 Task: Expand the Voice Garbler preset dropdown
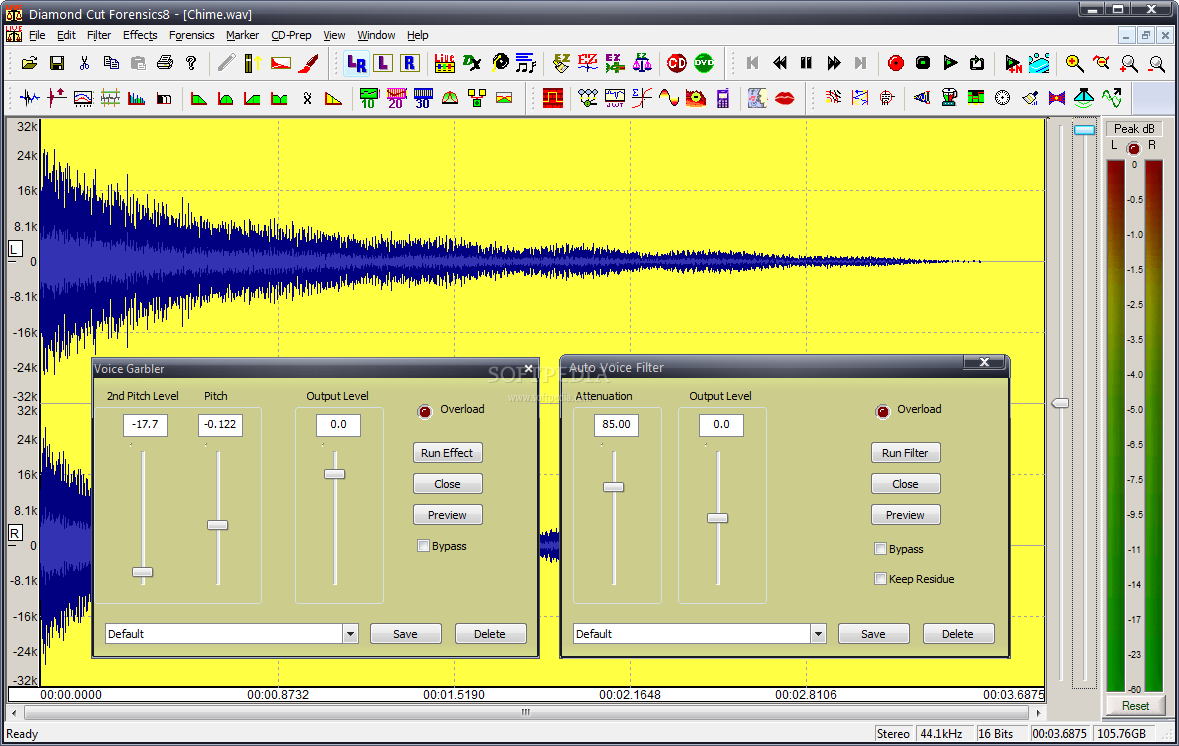(350, 634)
